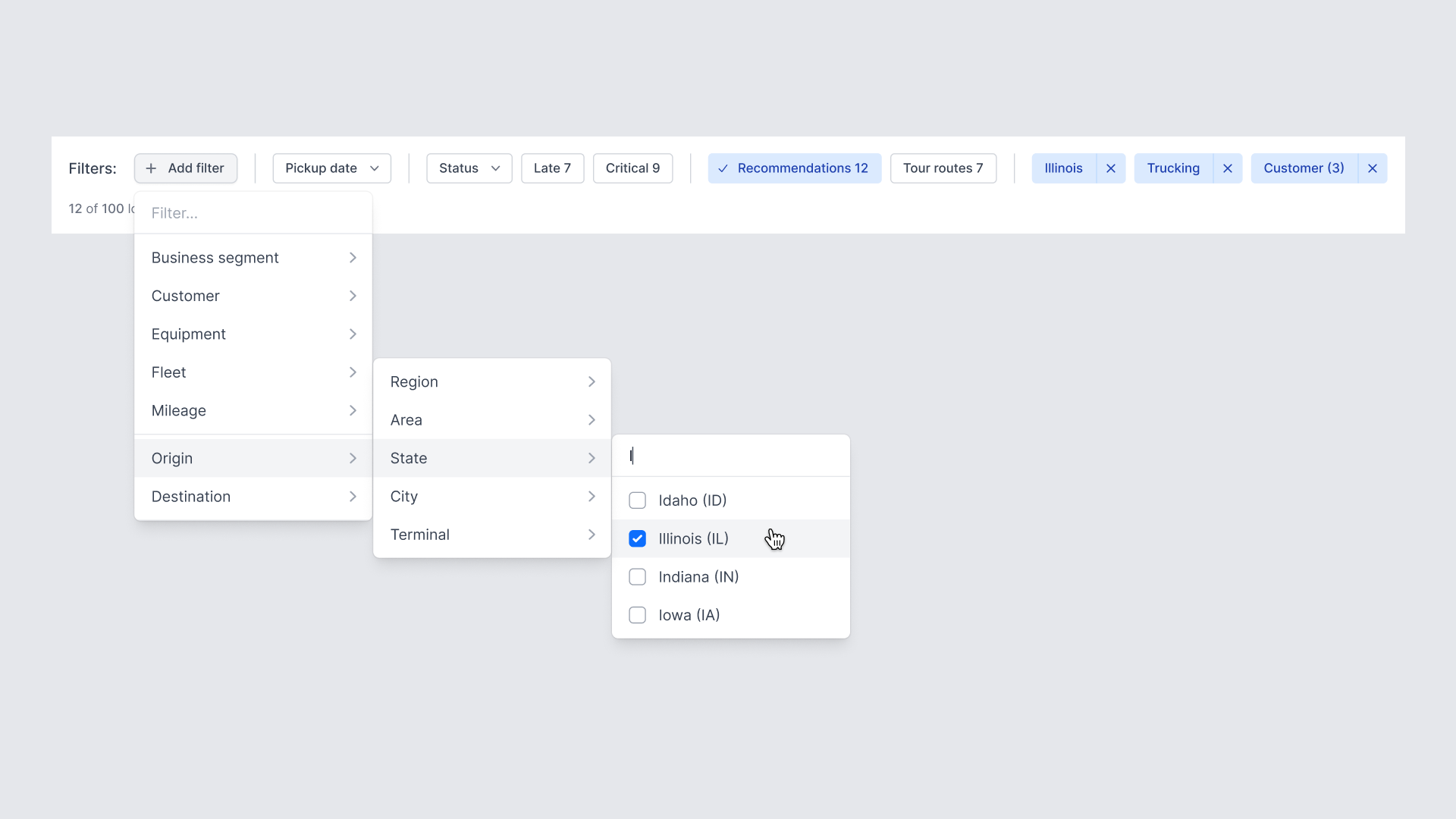Click the plus icon on Add filter

151,168
